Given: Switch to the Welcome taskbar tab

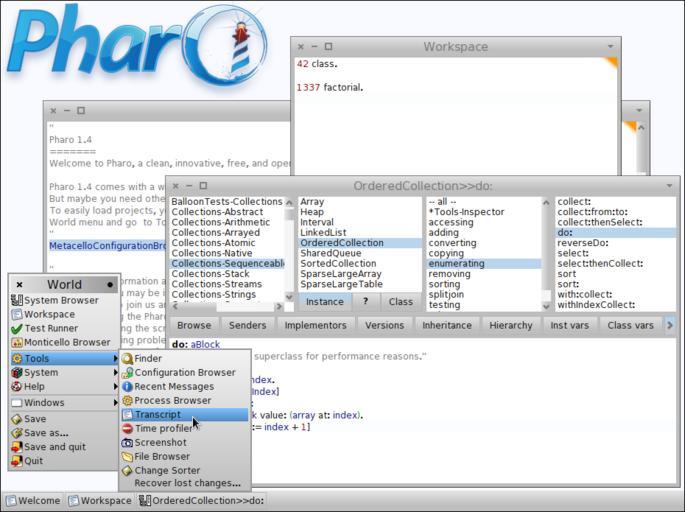Looking at the screenshot, I should 33,501.
